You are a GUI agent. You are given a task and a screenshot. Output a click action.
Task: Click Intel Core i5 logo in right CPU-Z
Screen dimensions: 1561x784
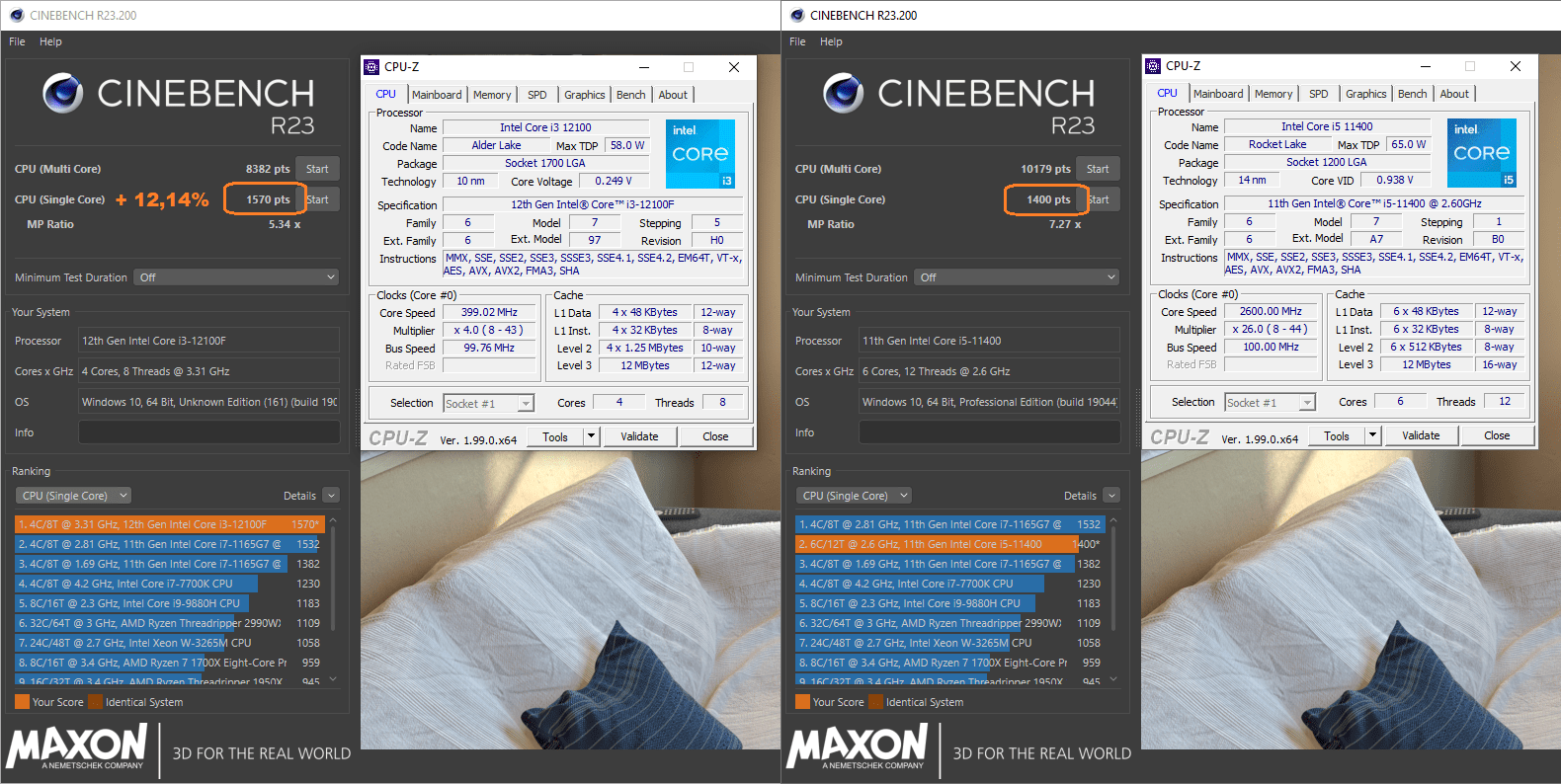click(x=1482, y=153)
